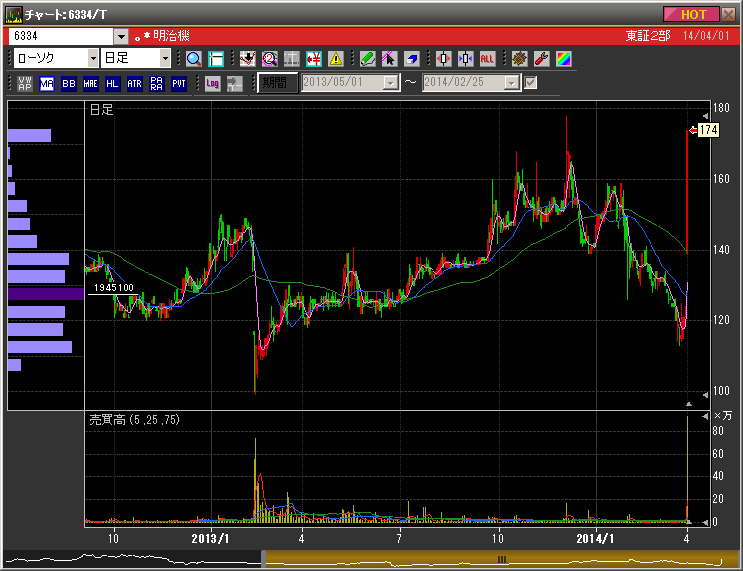This screenshot has height=571, width=743.
Task: Click the magnifying glass search icon
Action: click(194, 58)
